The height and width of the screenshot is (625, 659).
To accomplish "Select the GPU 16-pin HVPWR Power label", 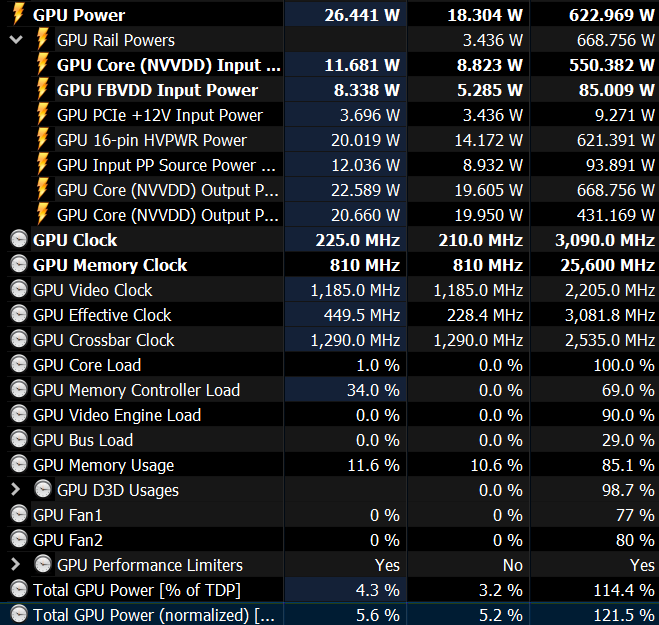I will 152,140.
